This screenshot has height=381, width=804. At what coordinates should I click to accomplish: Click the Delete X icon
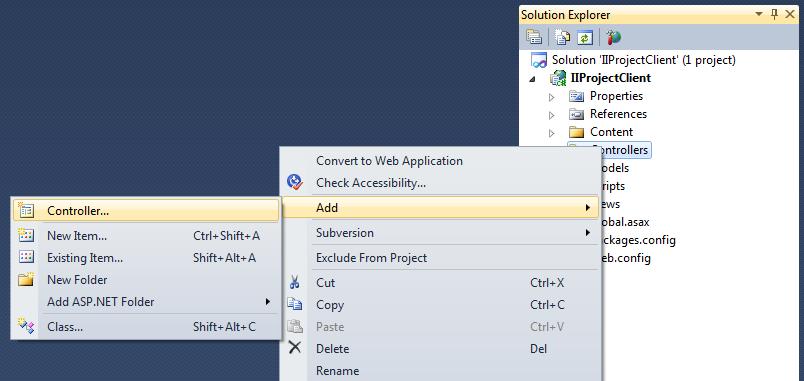pyautogui.click(x=295, y=348)
